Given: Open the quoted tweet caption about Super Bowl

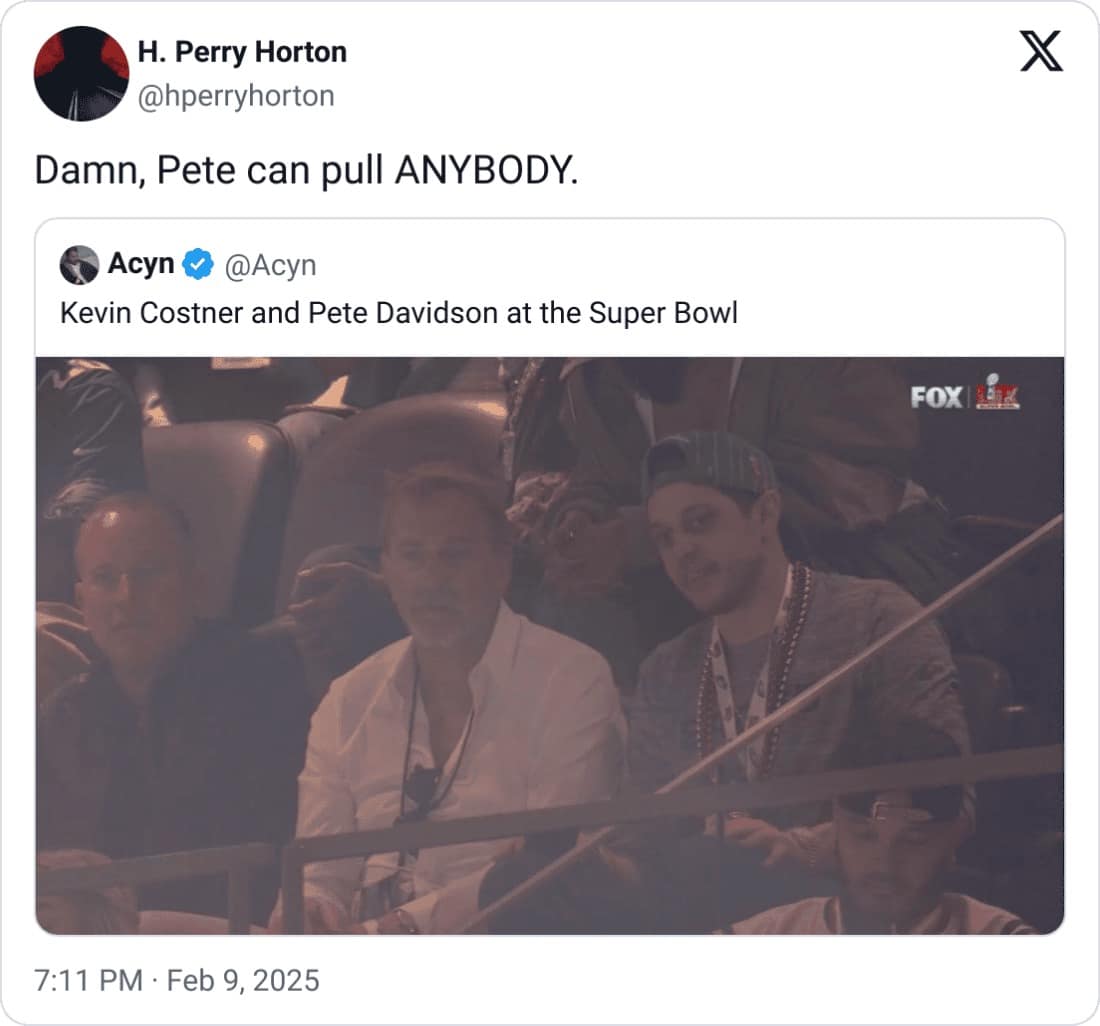Looking at the screenshot, I should tap(398, 313).
